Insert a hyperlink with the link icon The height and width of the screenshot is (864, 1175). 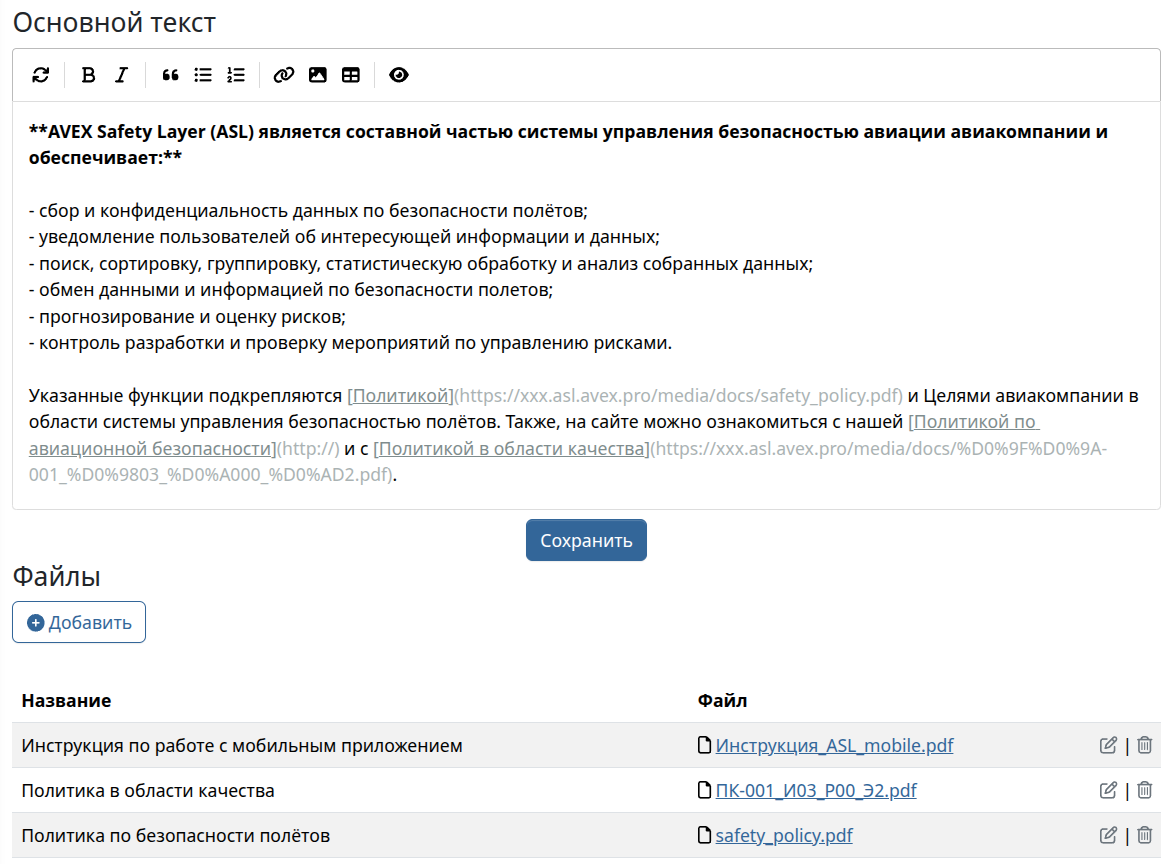pos(284,75)
